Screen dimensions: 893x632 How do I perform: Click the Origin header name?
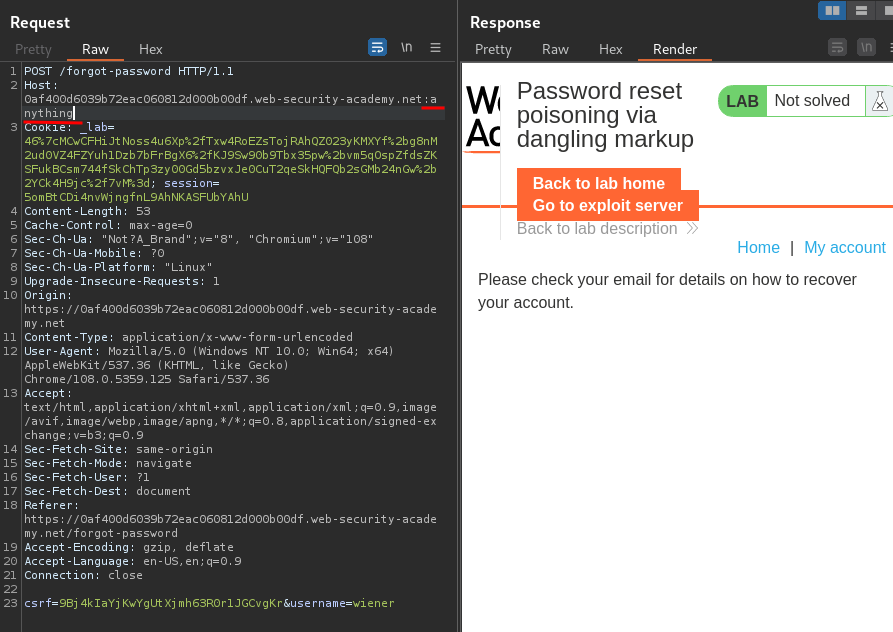coord(48,296)
